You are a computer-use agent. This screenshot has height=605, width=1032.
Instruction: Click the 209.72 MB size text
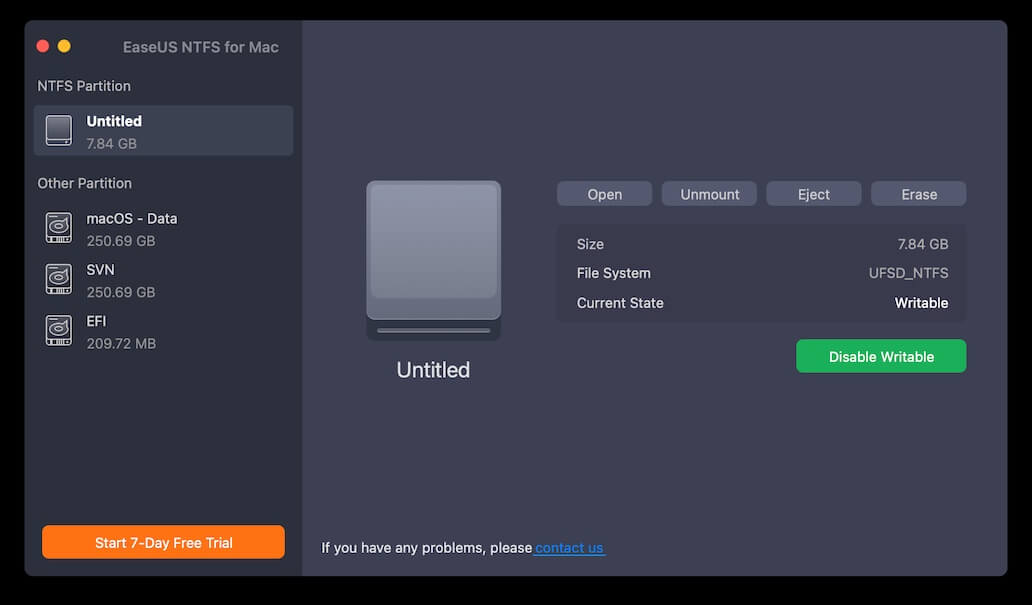coord(121,344)
